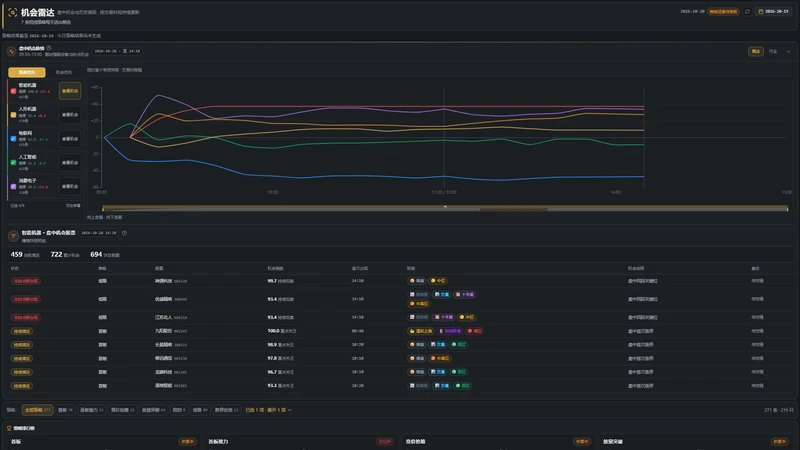The width and height of the screenshot is (800, 450).
Task: Click the 低吸 strategy filter chip
Action: [x=200, y=410]
